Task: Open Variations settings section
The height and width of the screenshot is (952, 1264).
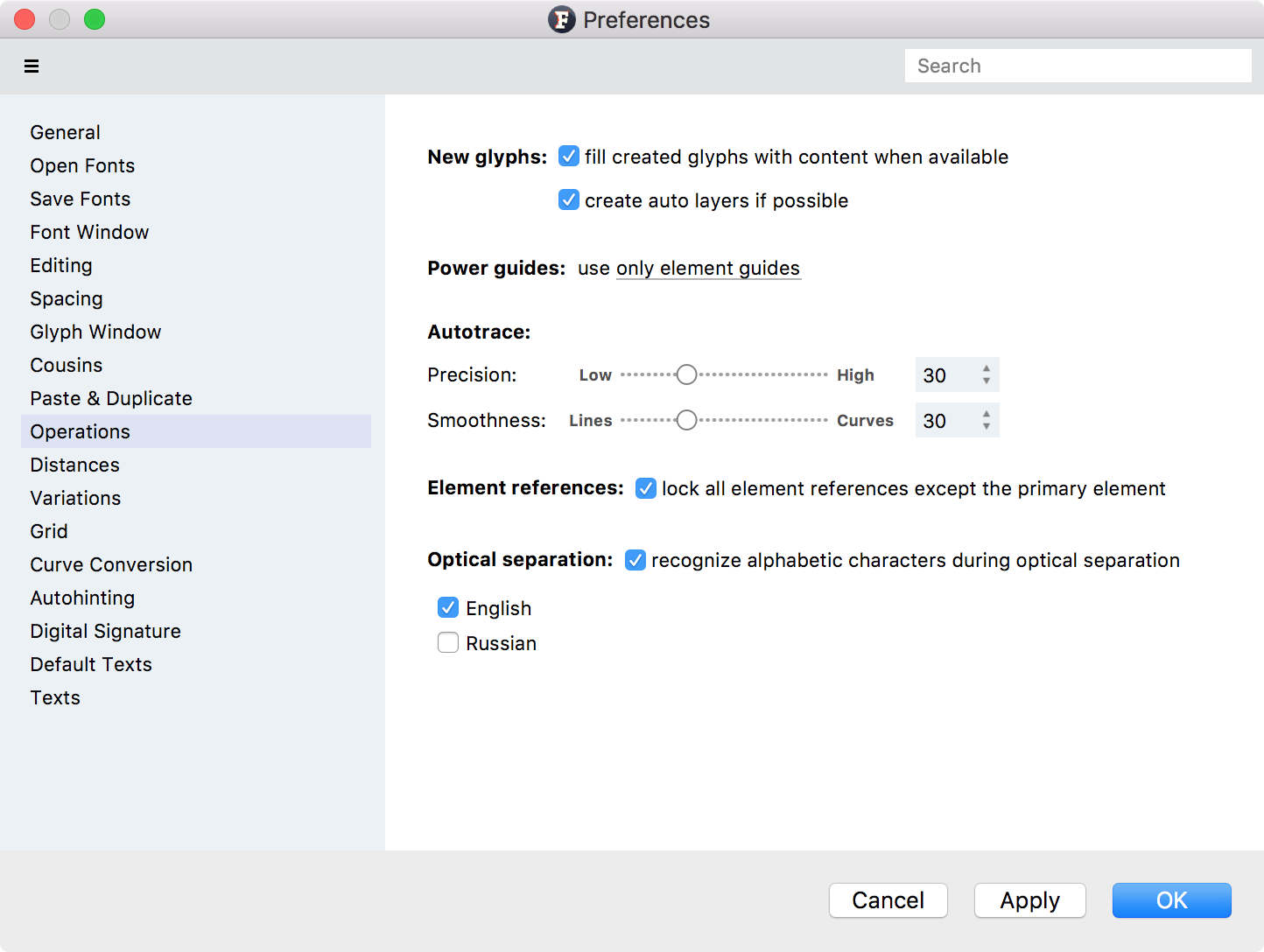Action: tap(196, 498)
